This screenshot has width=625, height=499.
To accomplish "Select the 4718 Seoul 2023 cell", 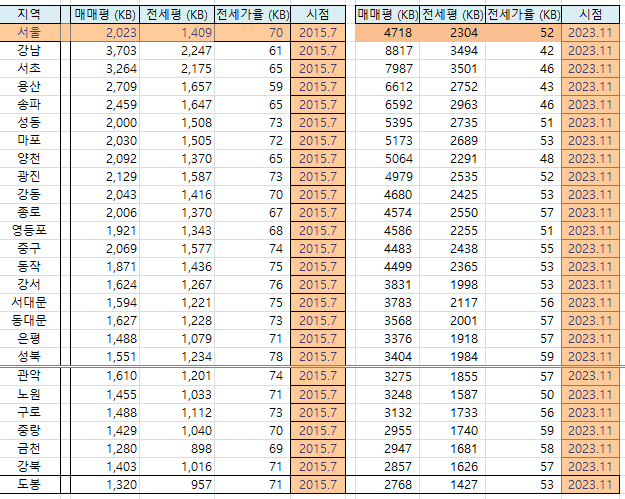I will point(387,33).
